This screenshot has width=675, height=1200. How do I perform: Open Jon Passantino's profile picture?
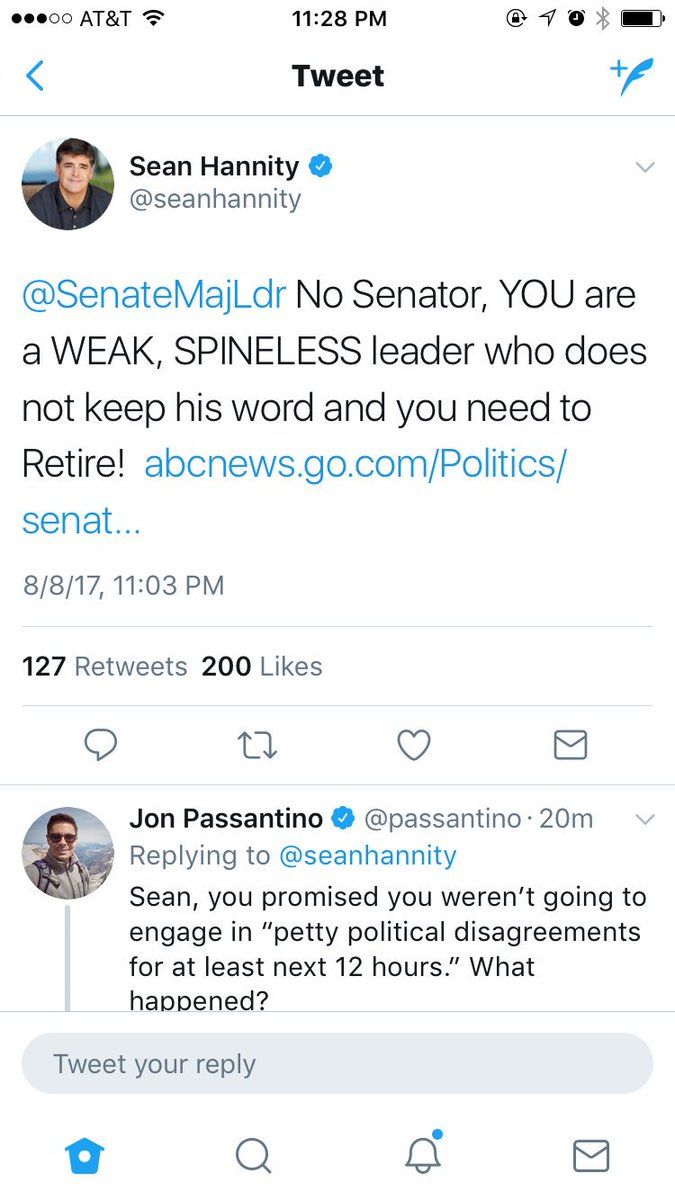(x=68, y=853)
